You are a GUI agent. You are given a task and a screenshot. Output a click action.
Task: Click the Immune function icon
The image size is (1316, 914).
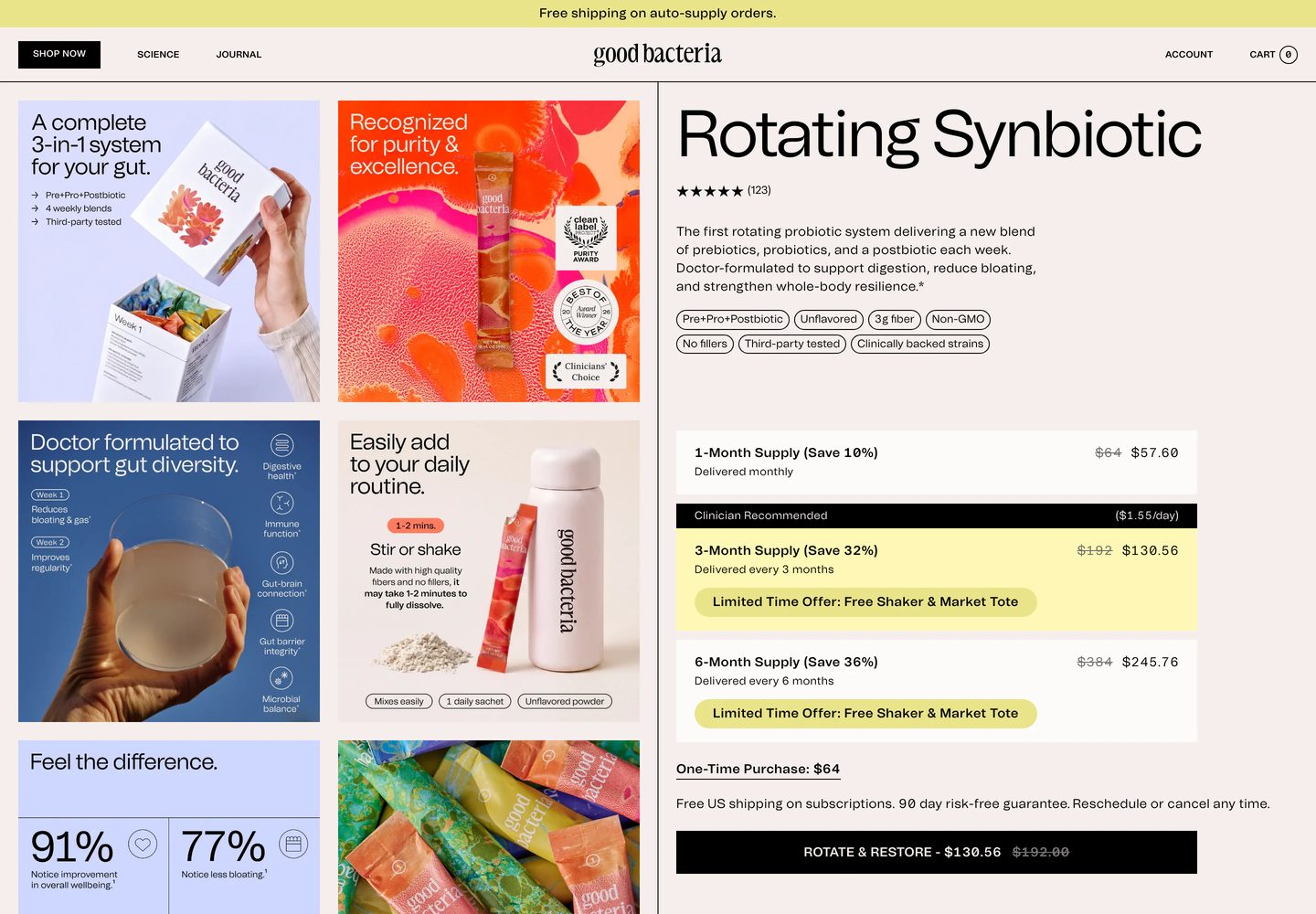point(282,503)
